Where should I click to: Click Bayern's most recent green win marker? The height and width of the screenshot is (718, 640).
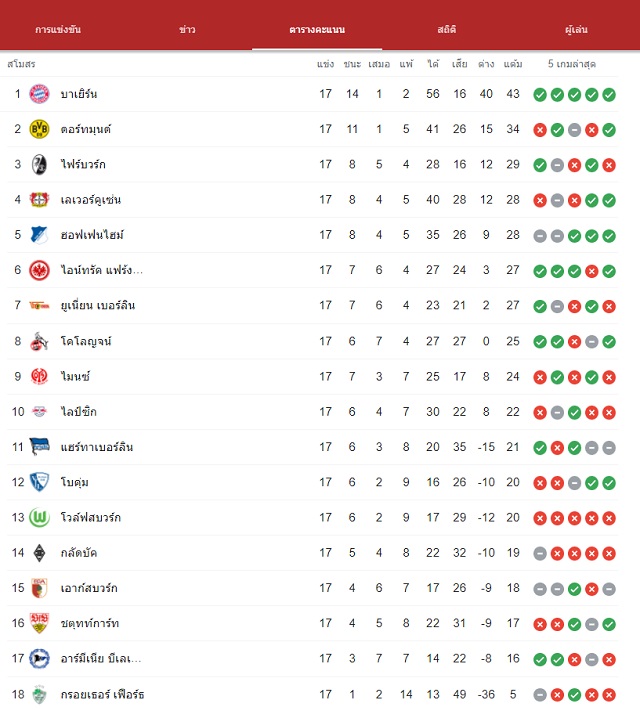tap(609, 95)
